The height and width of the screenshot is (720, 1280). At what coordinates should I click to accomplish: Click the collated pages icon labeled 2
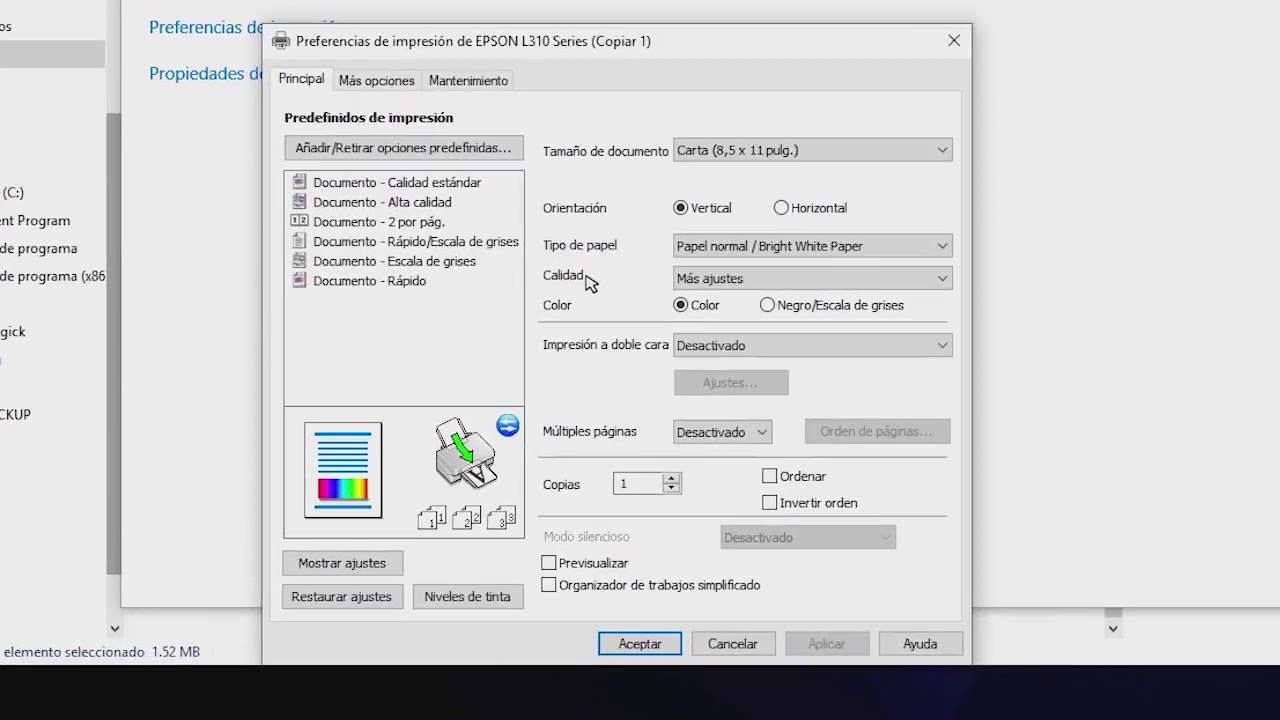click(x=466, y=517)
